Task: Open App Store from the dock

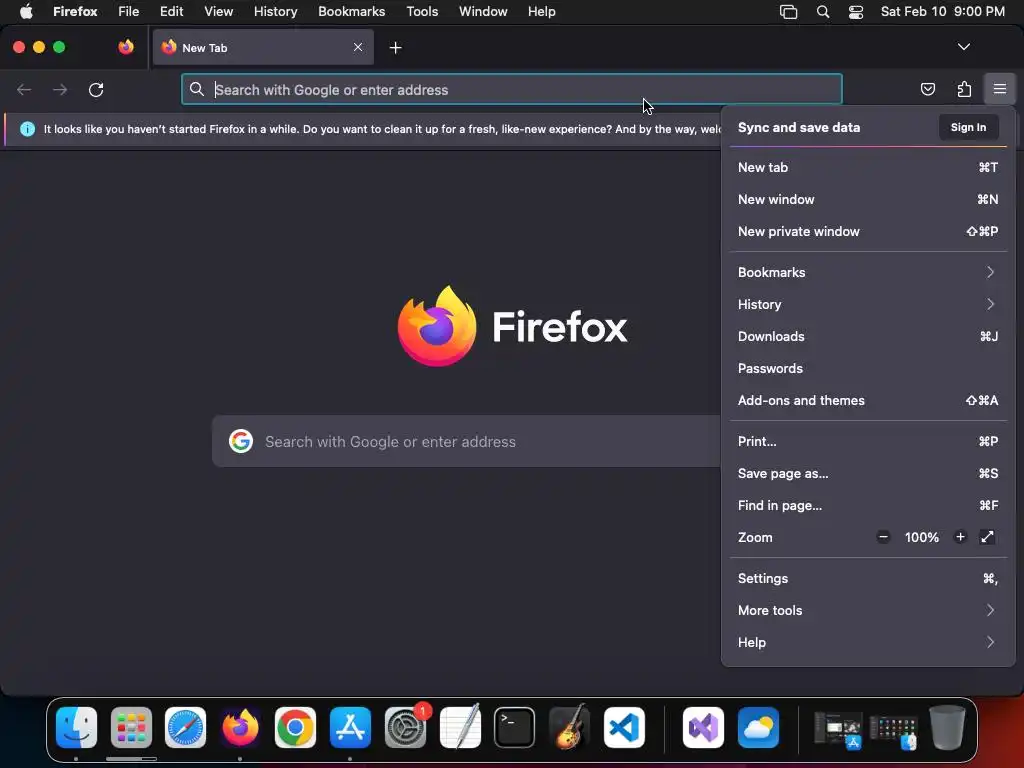Action: 350,727
